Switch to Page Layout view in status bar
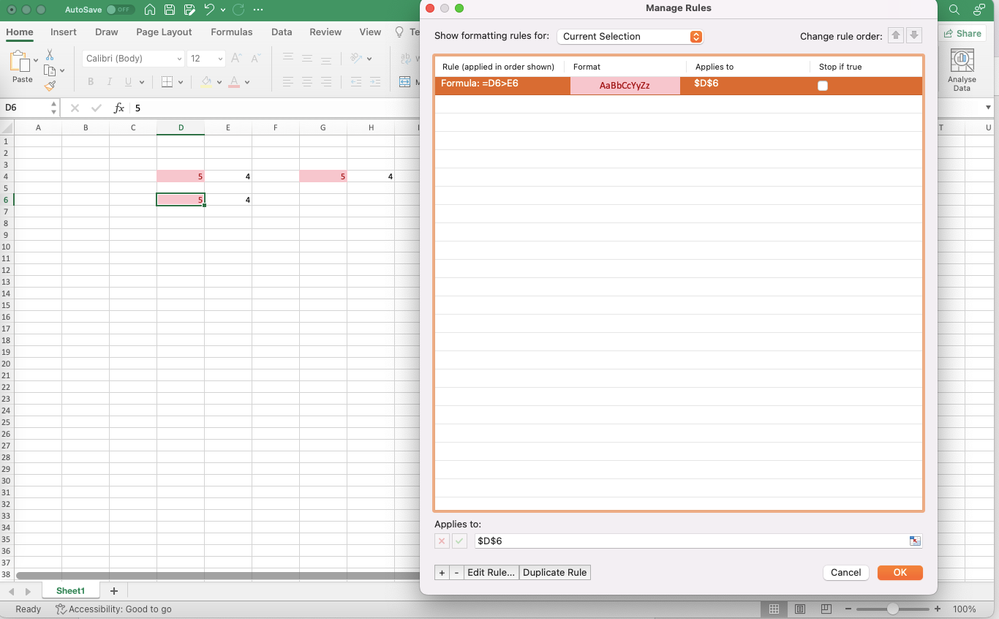 point(800,608)
